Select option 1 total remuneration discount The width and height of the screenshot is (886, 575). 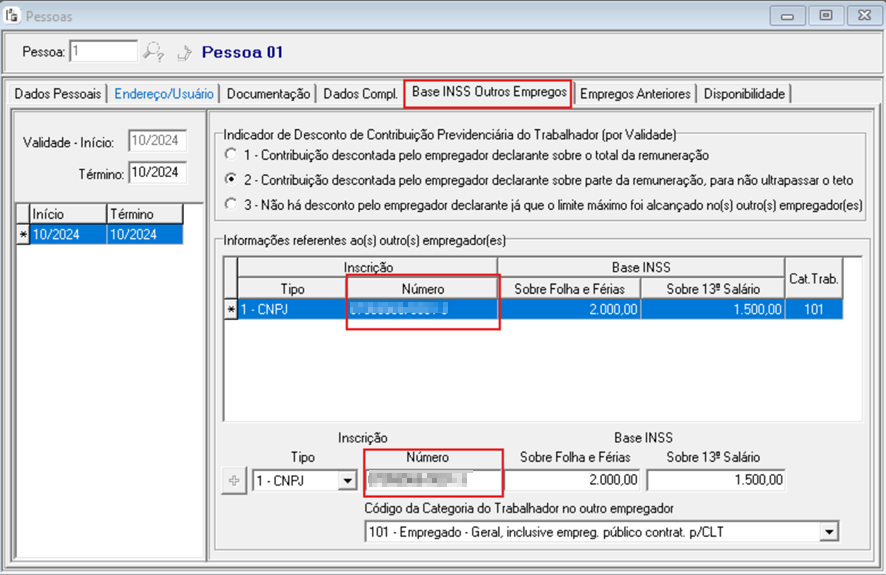coord(232,155)
